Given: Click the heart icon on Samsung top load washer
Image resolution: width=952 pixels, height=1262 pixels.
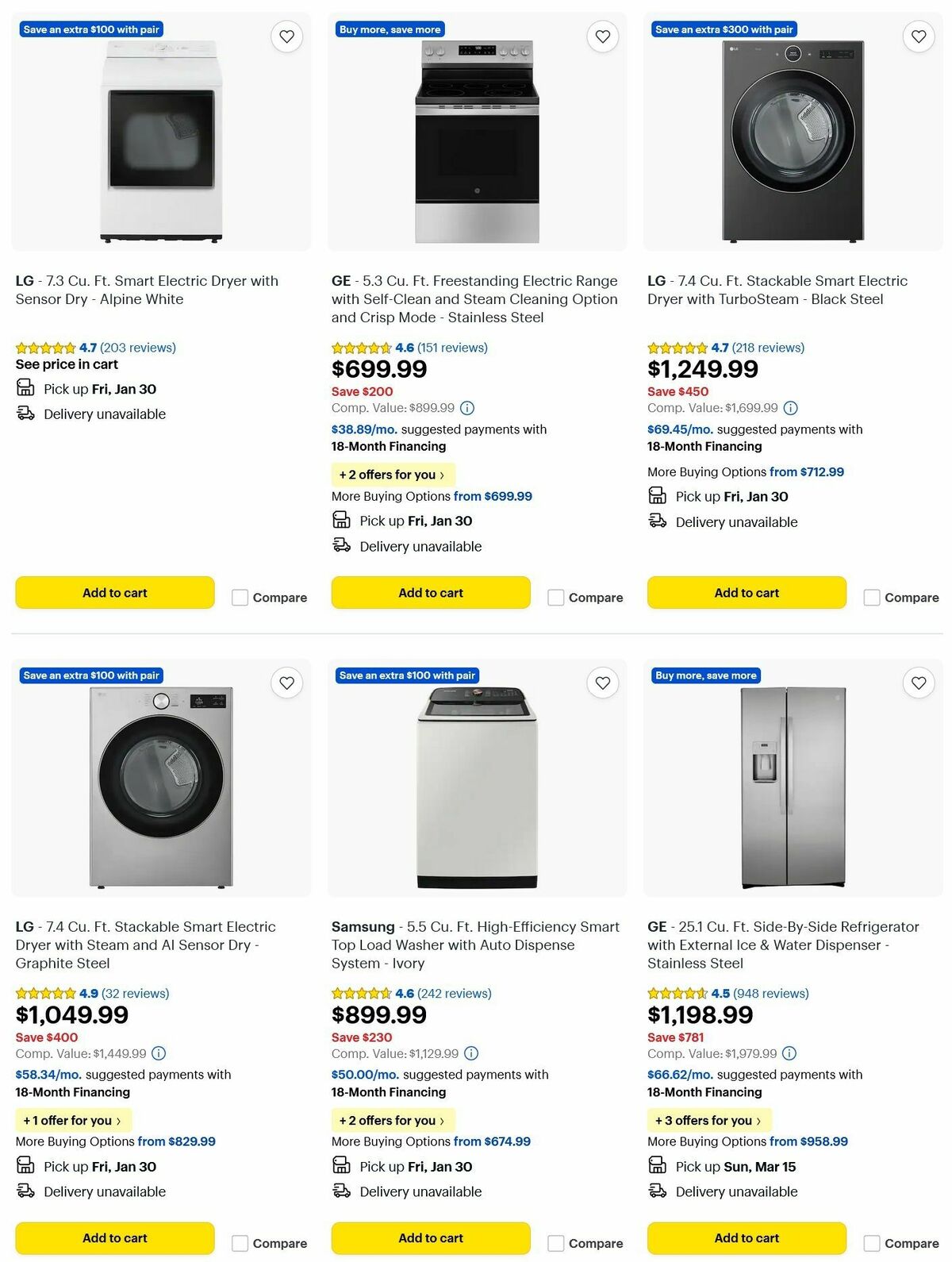Looking at the screenshot, I should pos(602,682).
